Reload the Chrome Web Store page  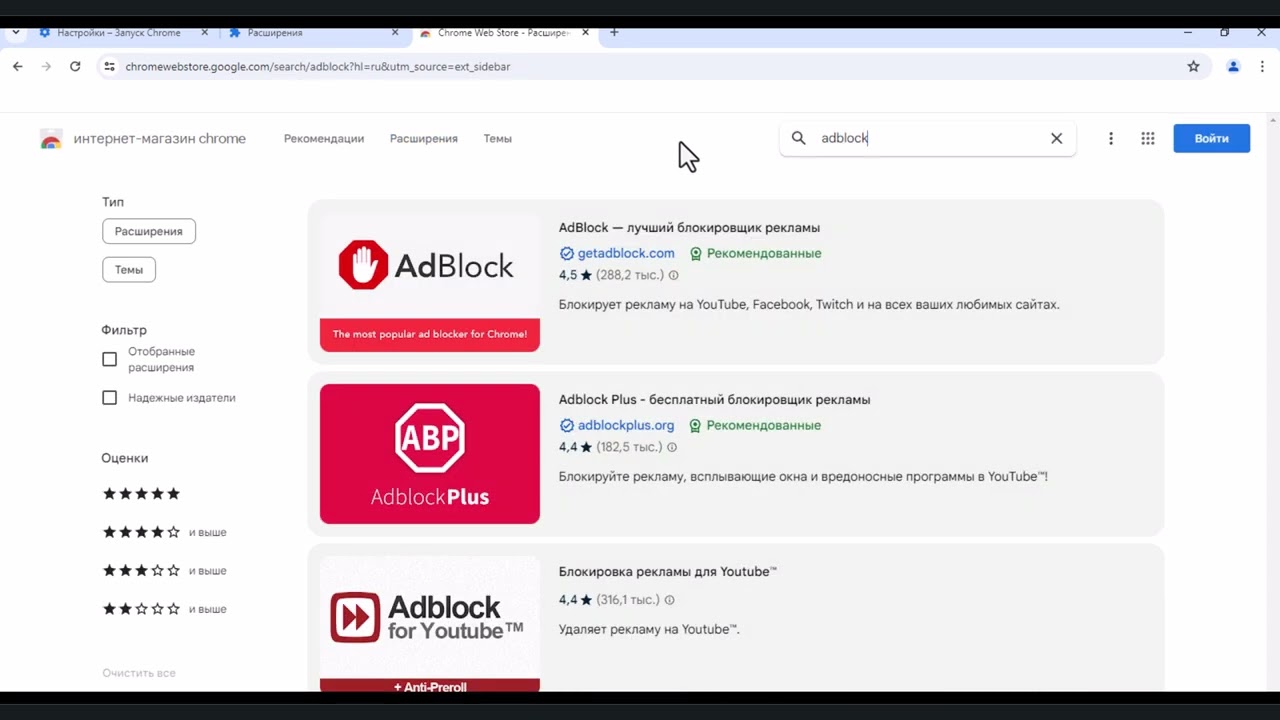tap(75, 66)
